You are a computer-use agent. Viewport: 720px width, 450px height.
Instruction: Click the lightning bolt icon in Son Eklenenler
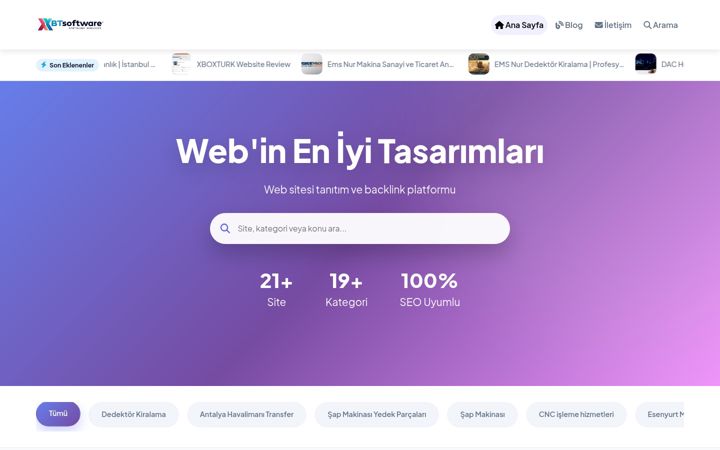44,65
